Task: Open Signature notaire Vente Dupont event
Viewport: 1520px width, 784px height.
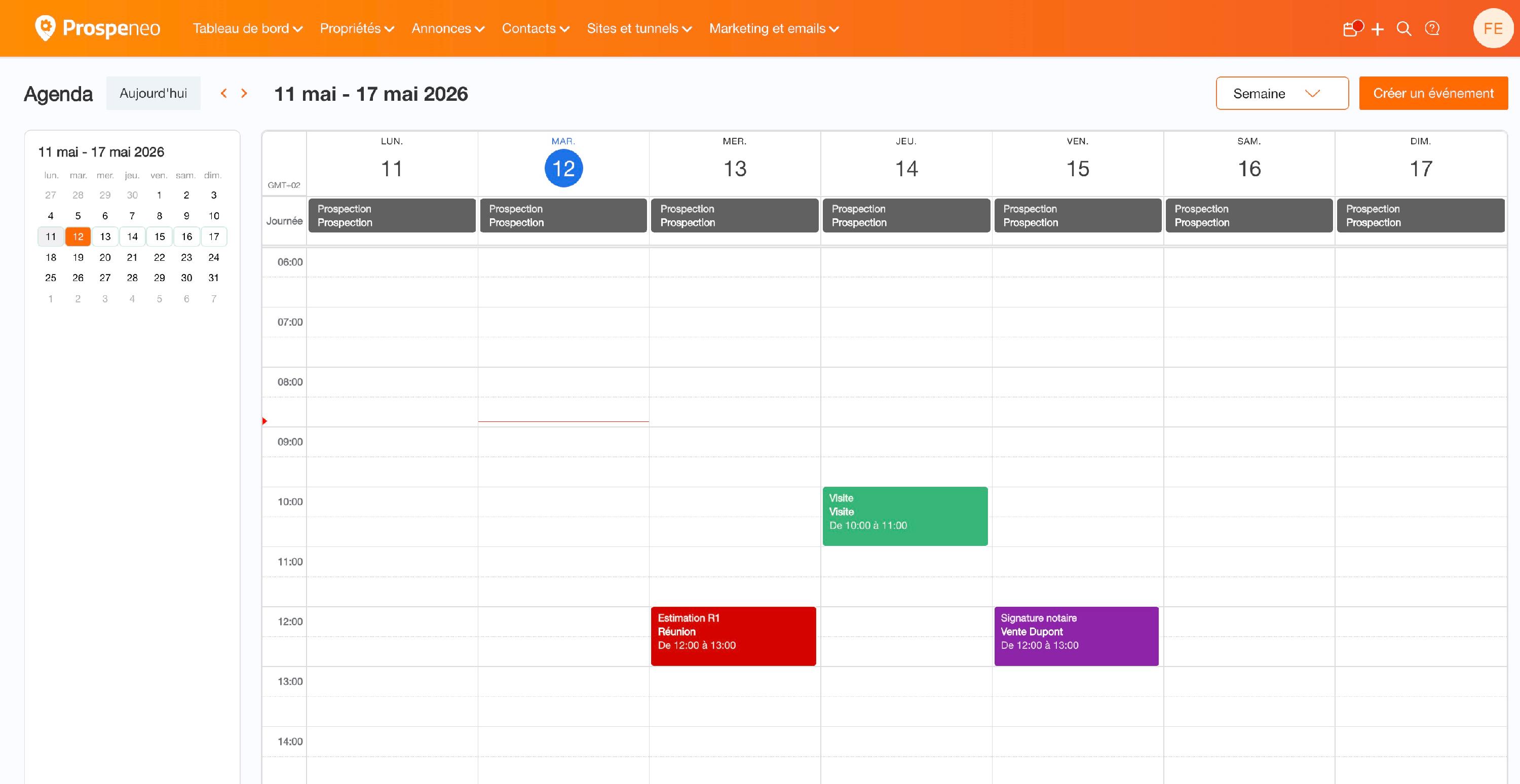Action: 1076,636
